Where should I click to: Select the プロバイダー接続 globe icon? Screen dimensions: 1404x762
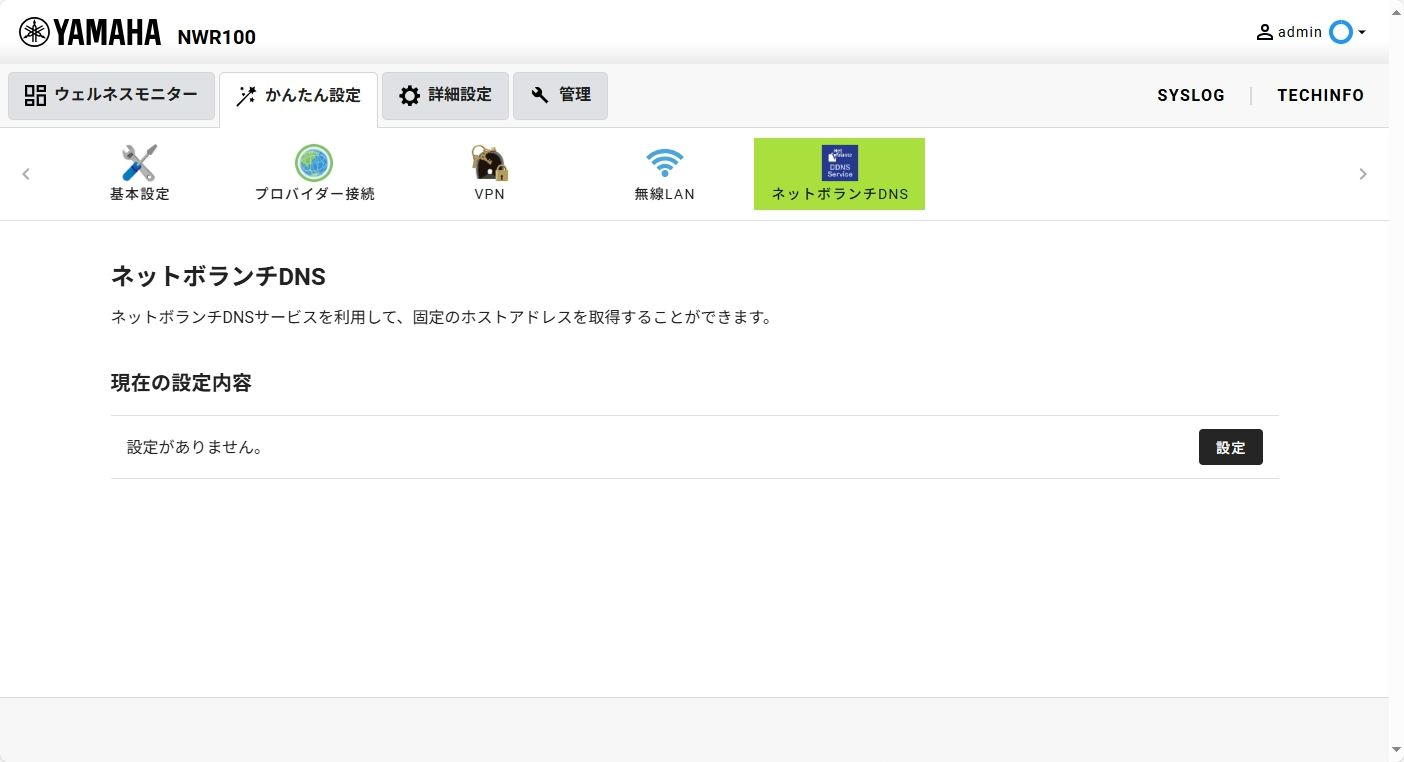pyautogui.click(x=314, y=163)
